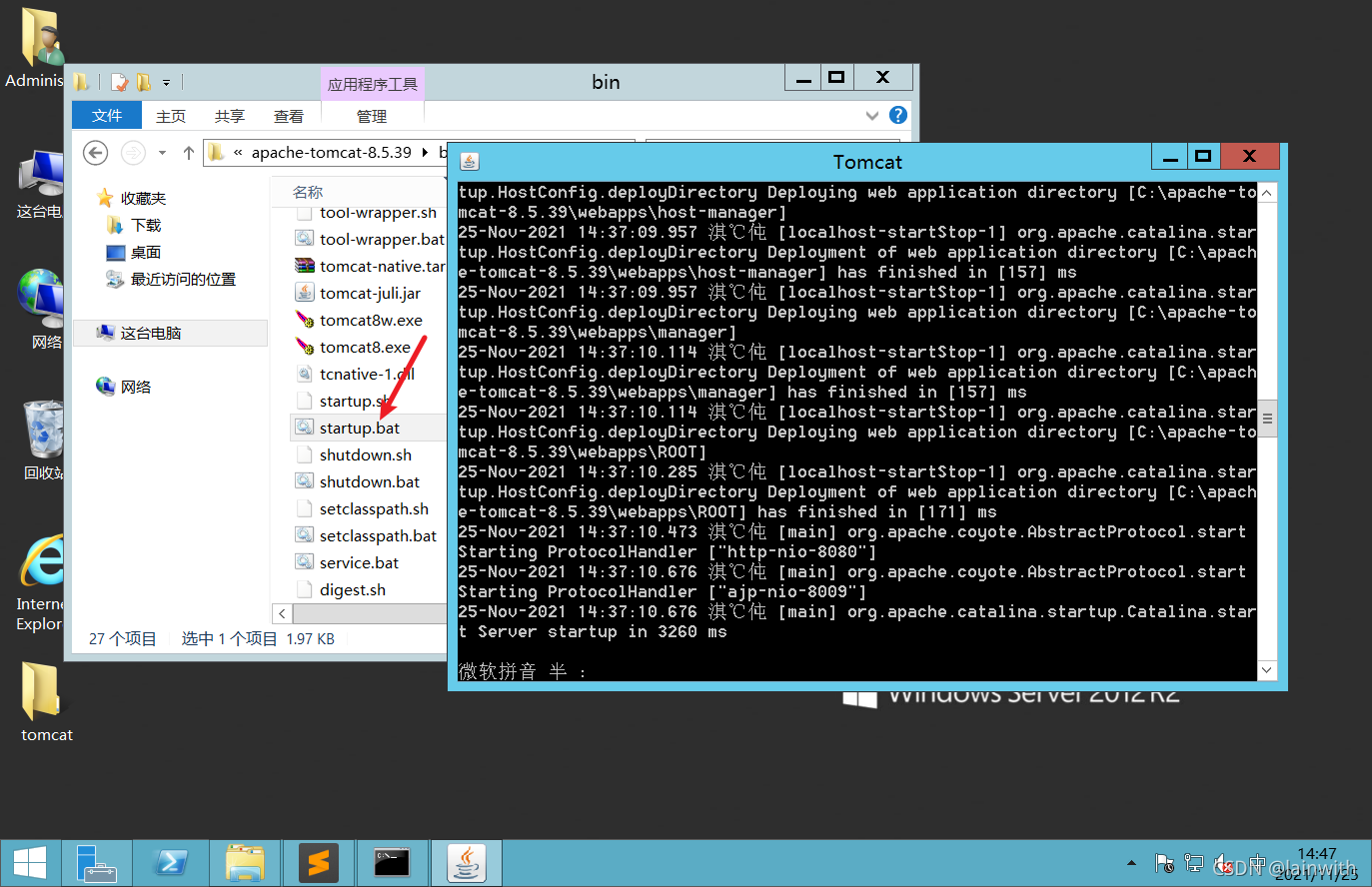1372x887 pixels.
Task: Open 查看 ribbon tab
Action: 289,116
